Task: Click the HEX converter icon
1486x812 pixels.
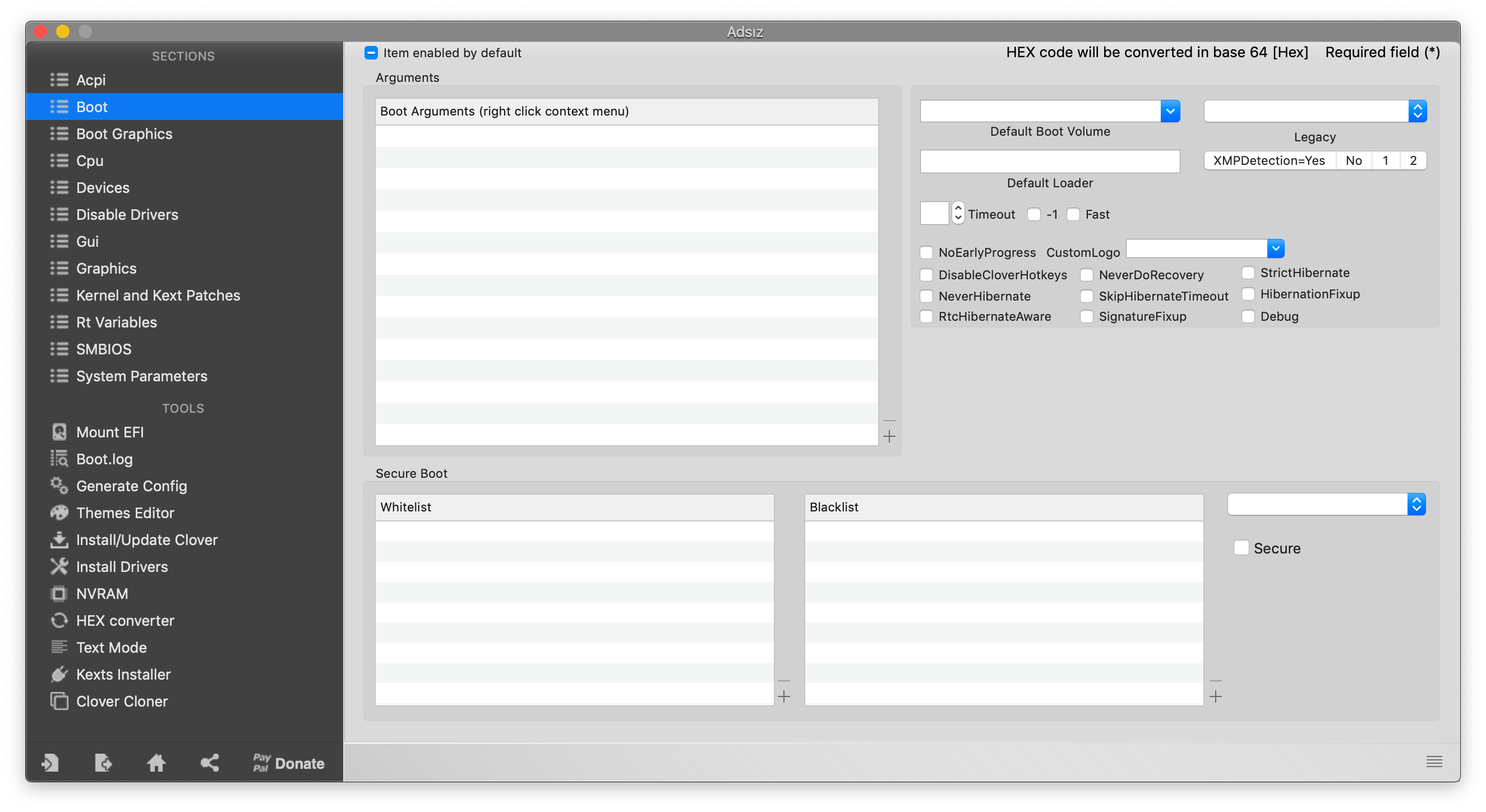Action: tap(59, 620)
